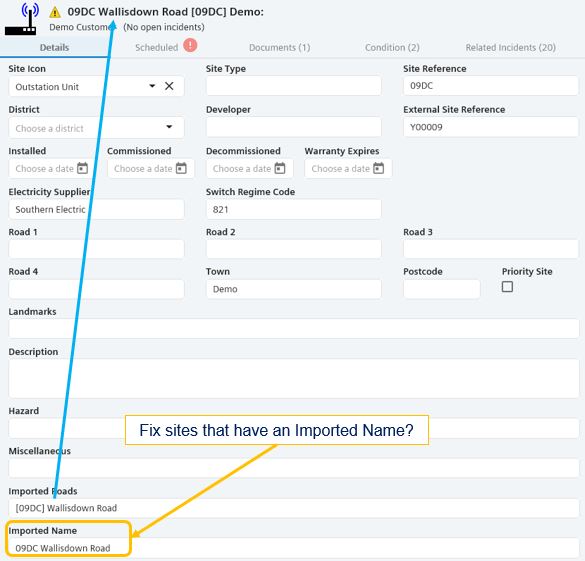Screen dimensions: 585x561
Task: Expand the Site Icon dropdown arrow
Action: coord(152,86)
